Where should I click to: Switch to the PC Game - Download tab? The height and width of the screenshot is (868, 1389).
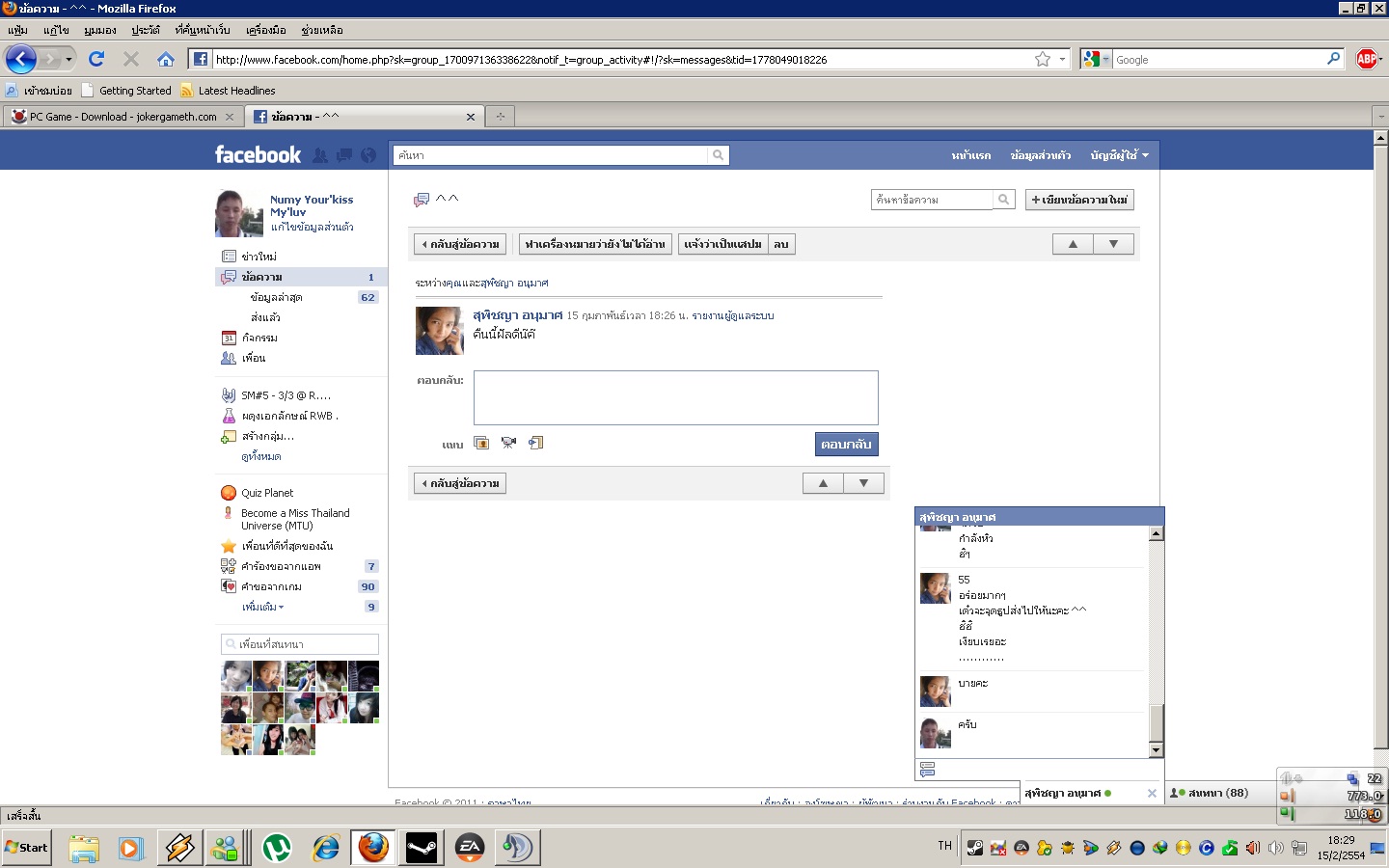122,117
